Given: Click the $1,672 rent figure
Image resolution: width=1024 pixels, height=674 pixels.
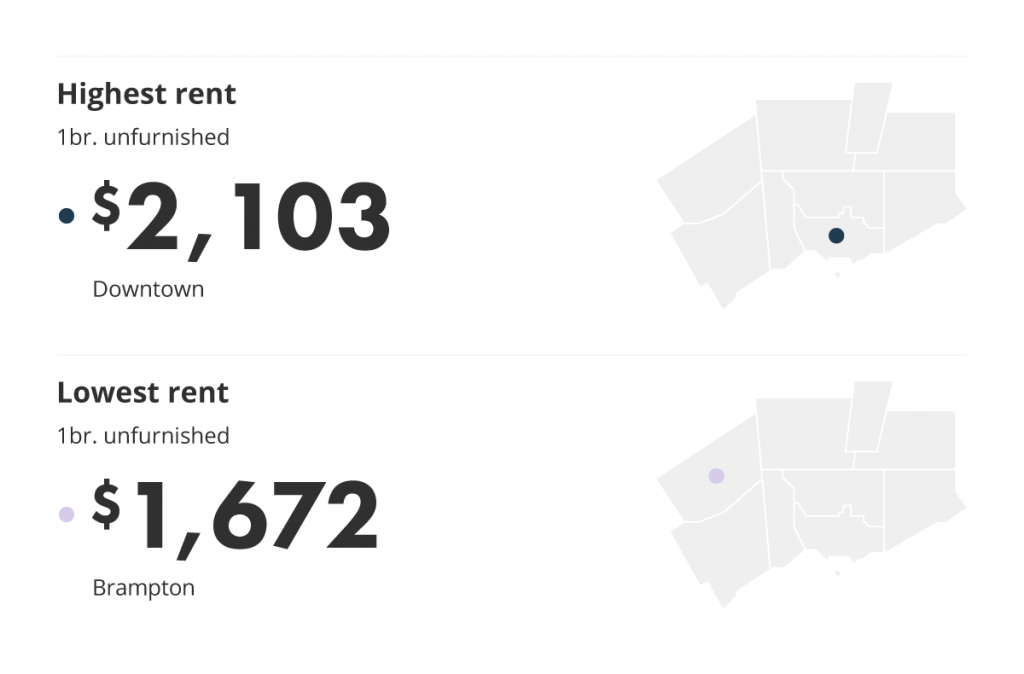Looking at the screenshot, I should coord(235,517).
